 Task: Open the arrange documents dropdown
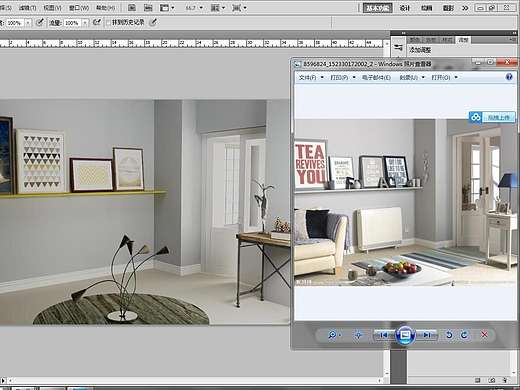coord(218,7)
